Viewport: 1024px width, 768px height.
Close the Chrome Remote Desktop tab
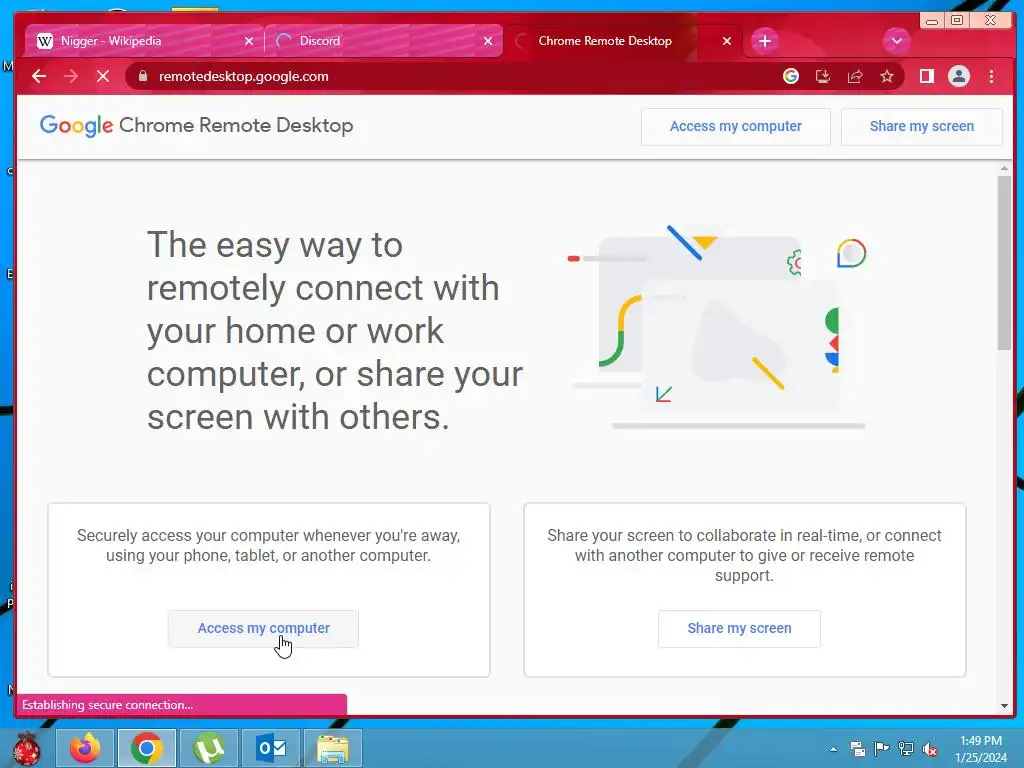[727, 41]
